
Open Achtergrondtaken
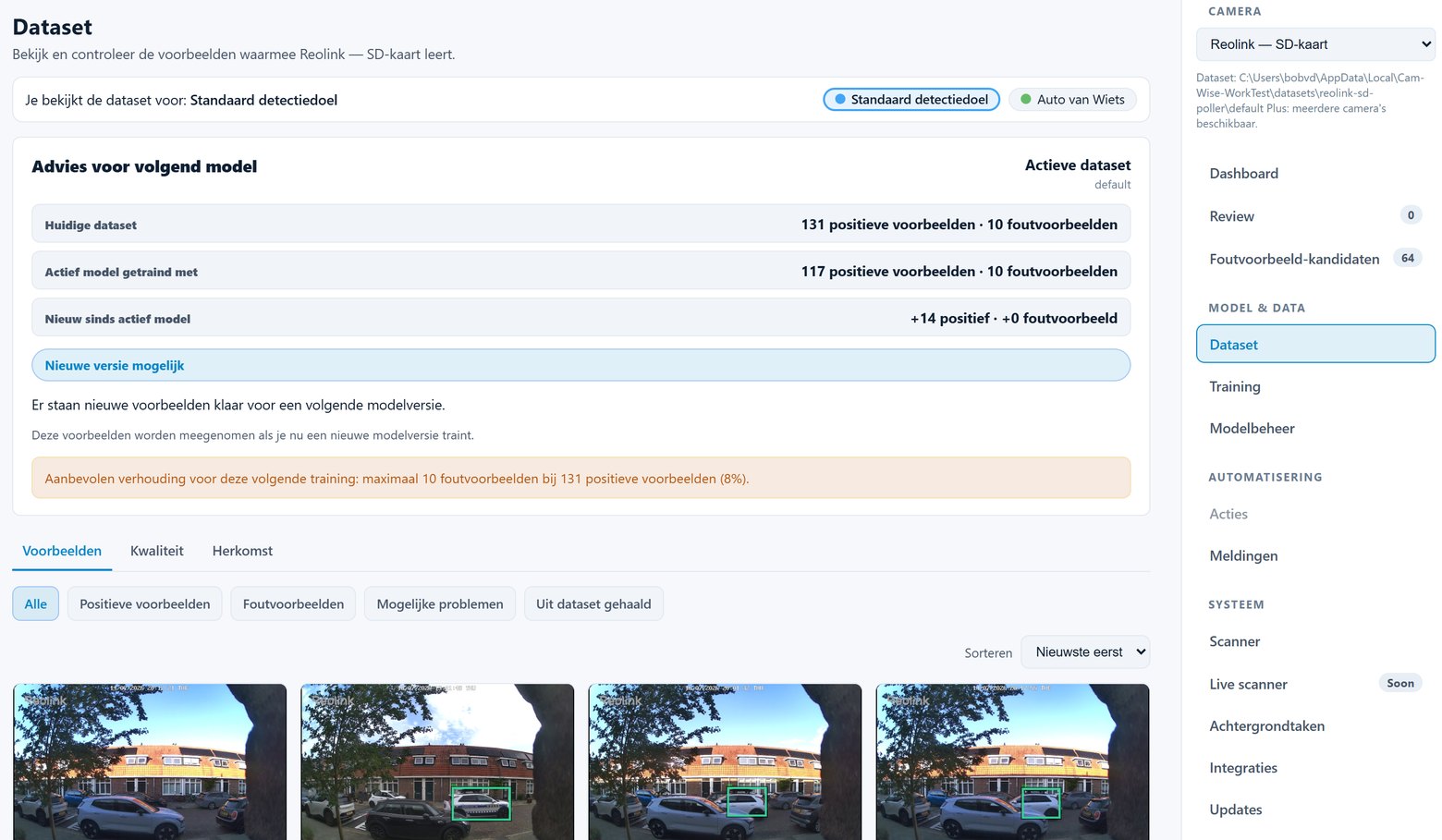[1315, 725]
